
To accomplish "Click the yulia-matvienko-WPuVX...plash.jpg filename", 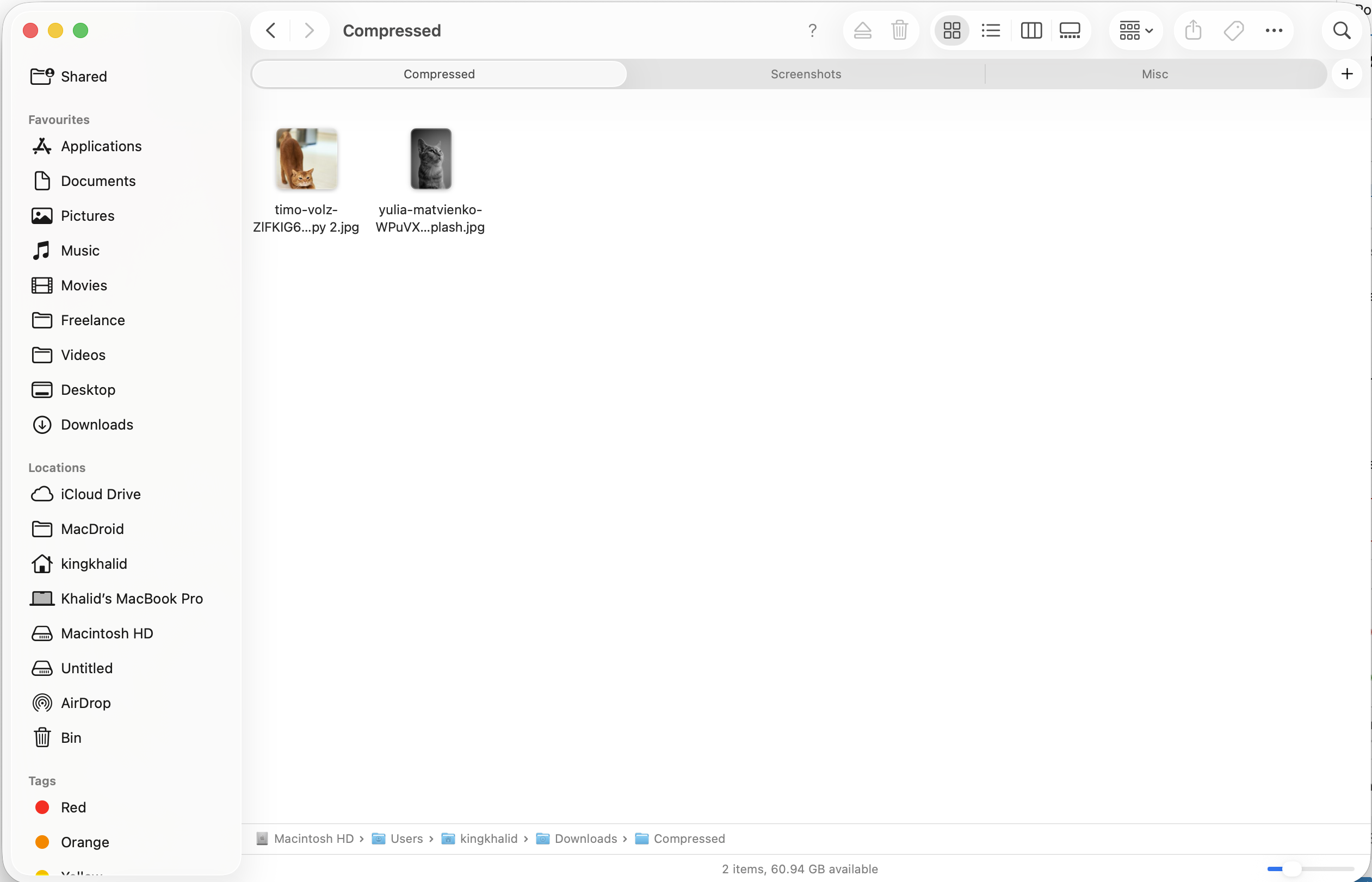I will tap(430, 218).
